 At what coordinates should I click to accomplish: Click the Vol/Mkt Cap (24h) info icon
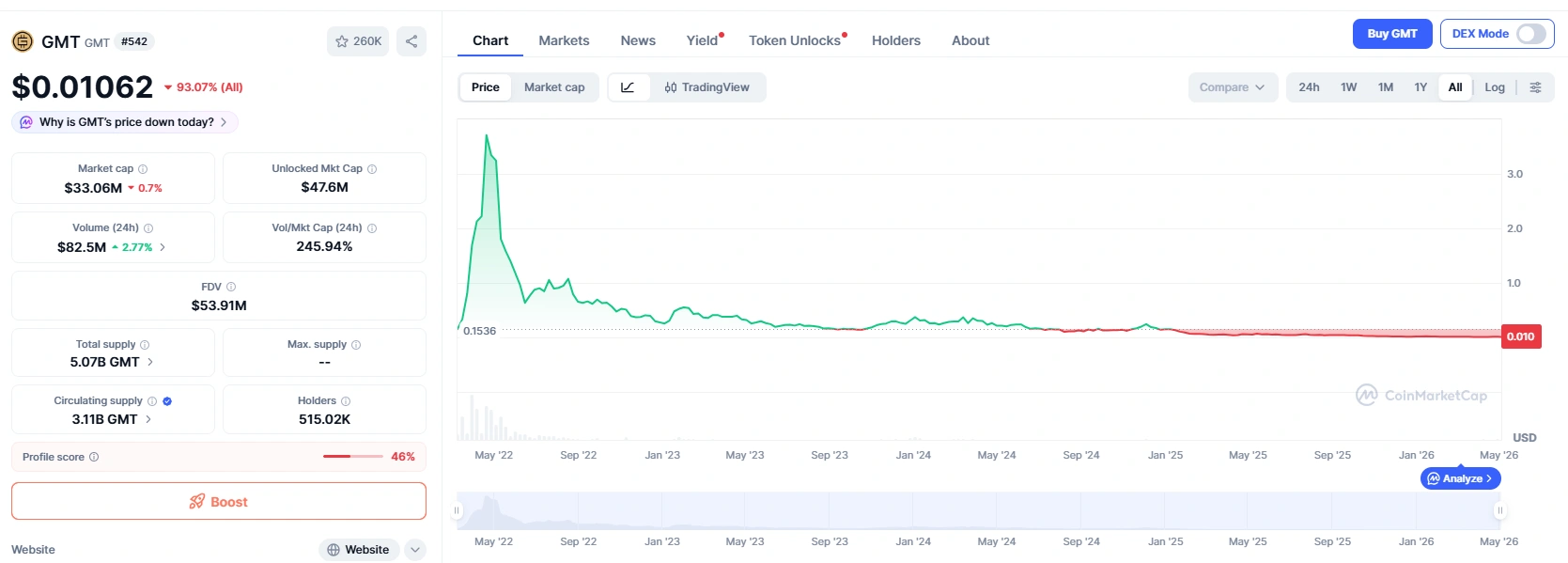(x=372, y=228)
